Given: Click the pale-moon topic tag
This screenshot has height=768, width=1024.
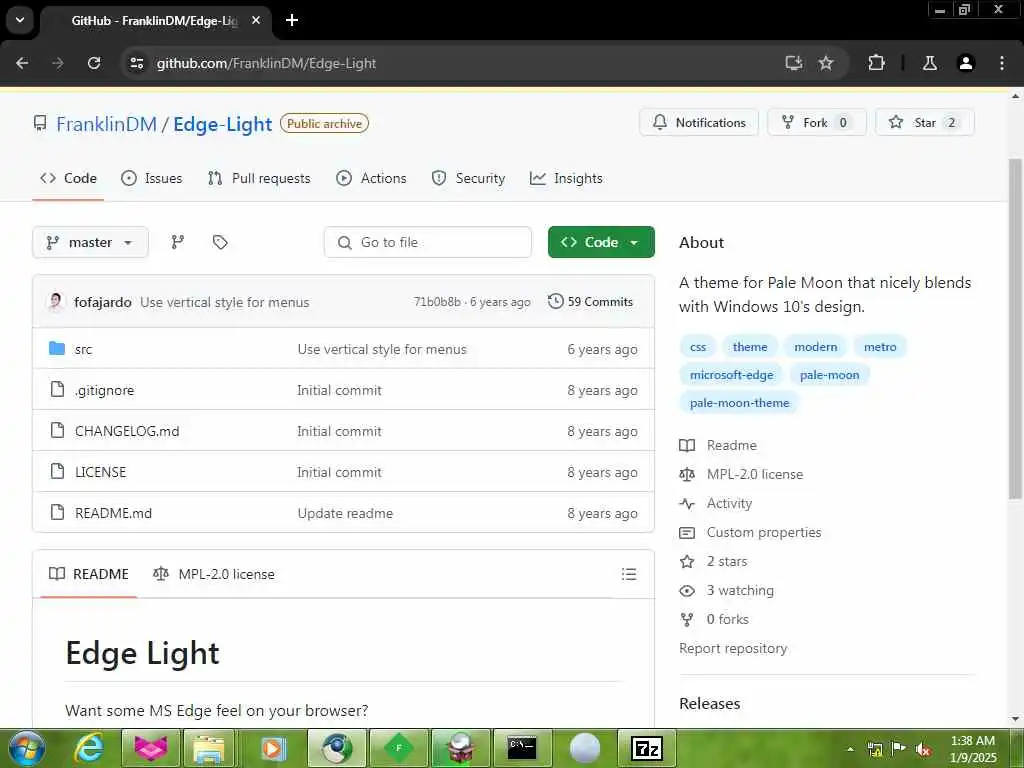Looking at the screenshot, I should (x=829, y=375).
